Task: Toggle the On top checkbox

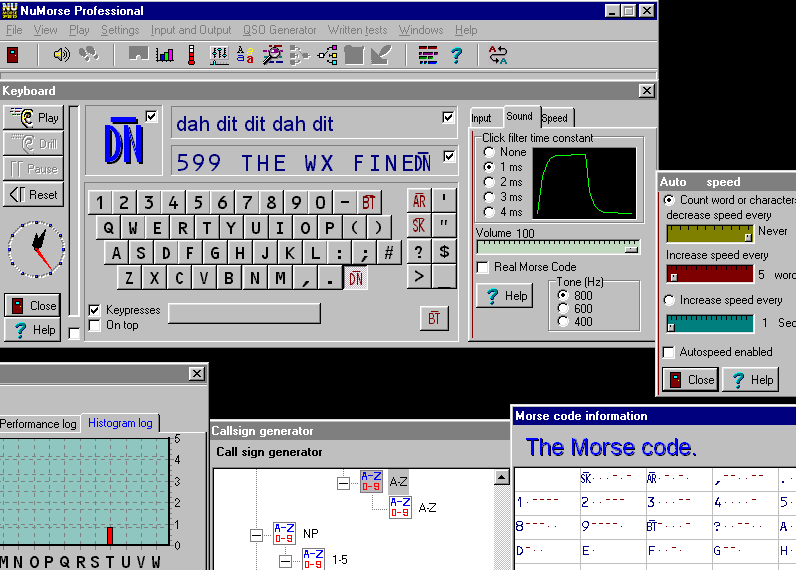Action: [x=95, y=325]
